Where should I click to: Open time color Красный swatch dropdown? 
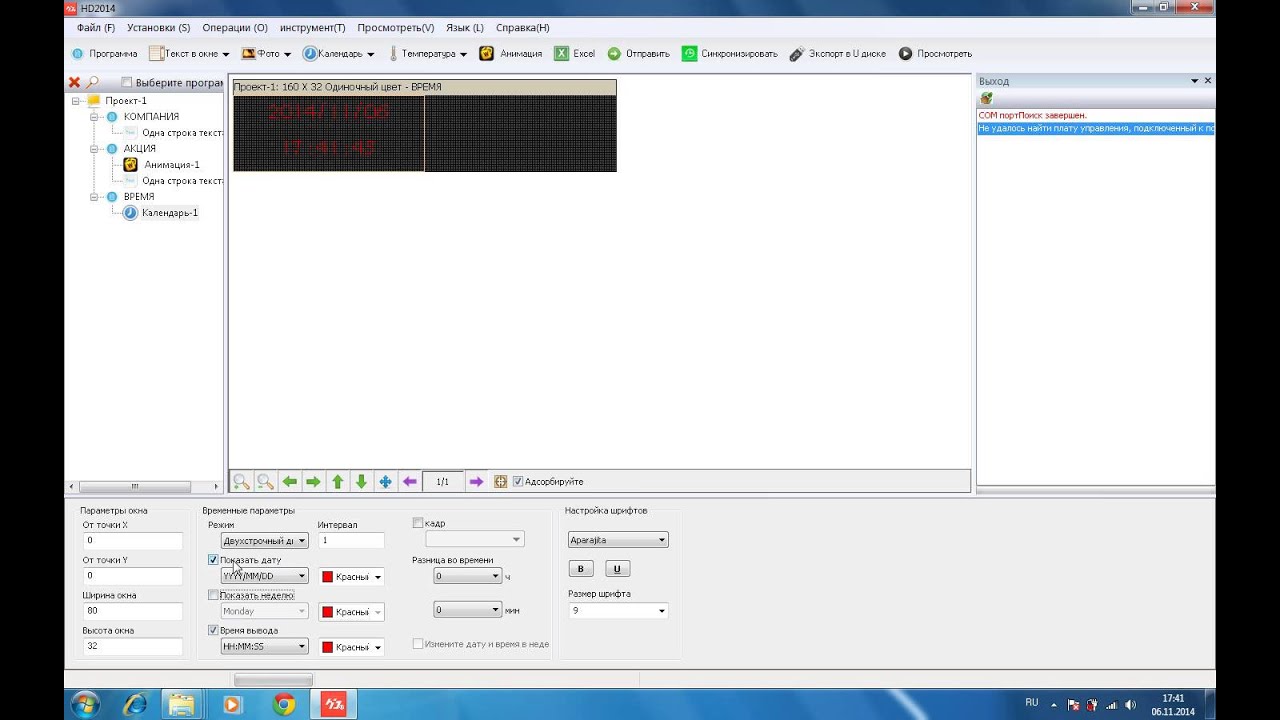(x=351, y=648)
